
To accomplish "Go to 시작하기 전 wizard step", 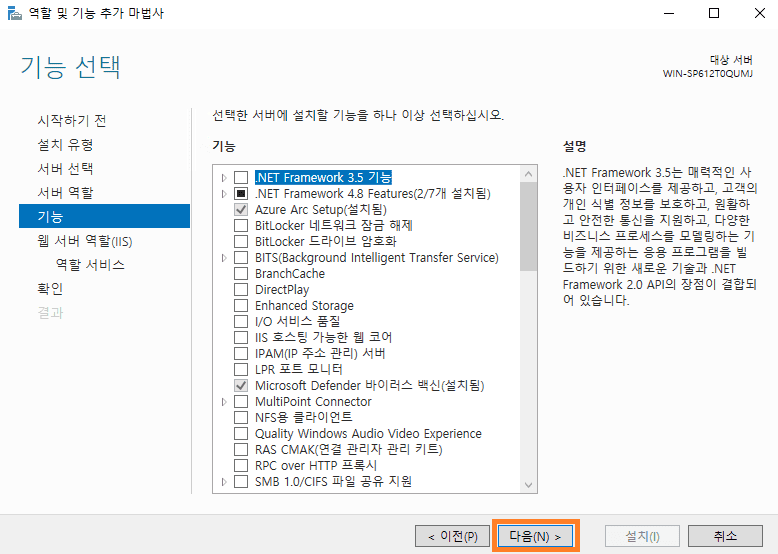I will click(72, 121).
